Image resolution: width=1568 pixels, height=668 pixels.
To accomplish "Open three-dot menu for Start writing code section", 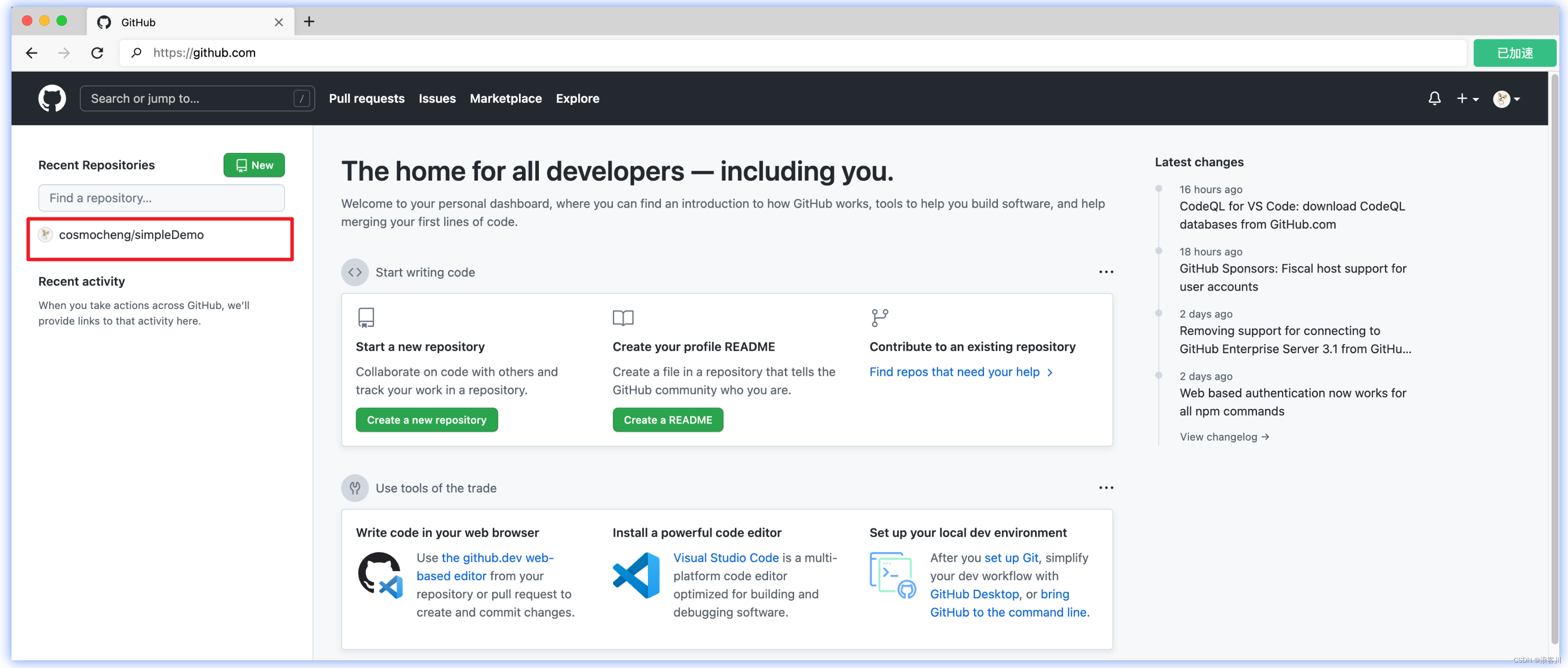I will (x=1106, y=272).
